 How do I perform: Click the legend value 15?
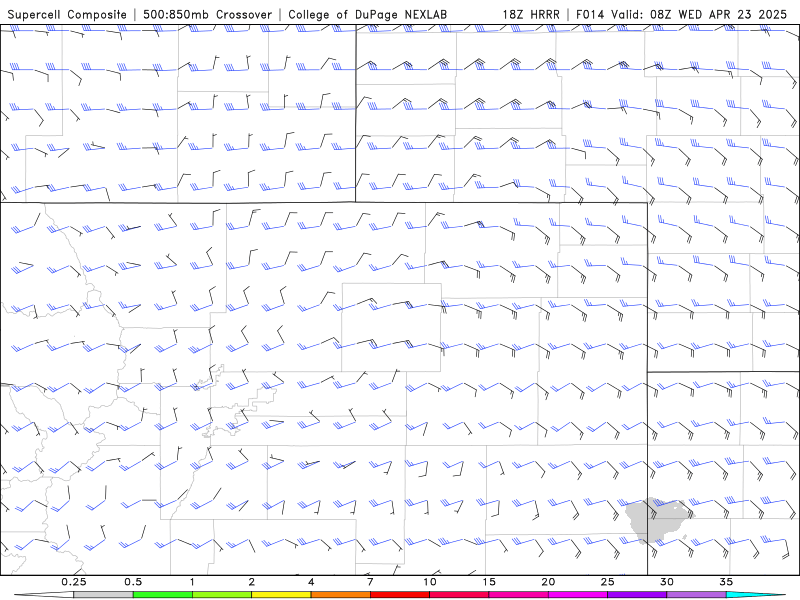pos(489,582)
